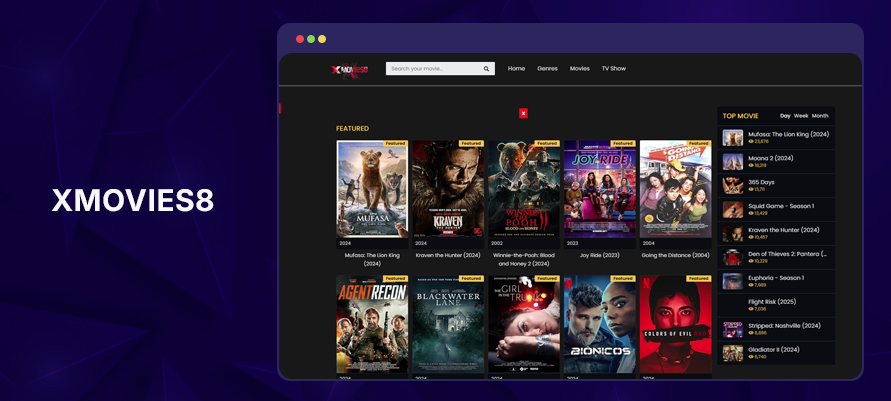891x401 pixels.
Task: Click the green browser window dot
Action: click(x=311, y=39)
